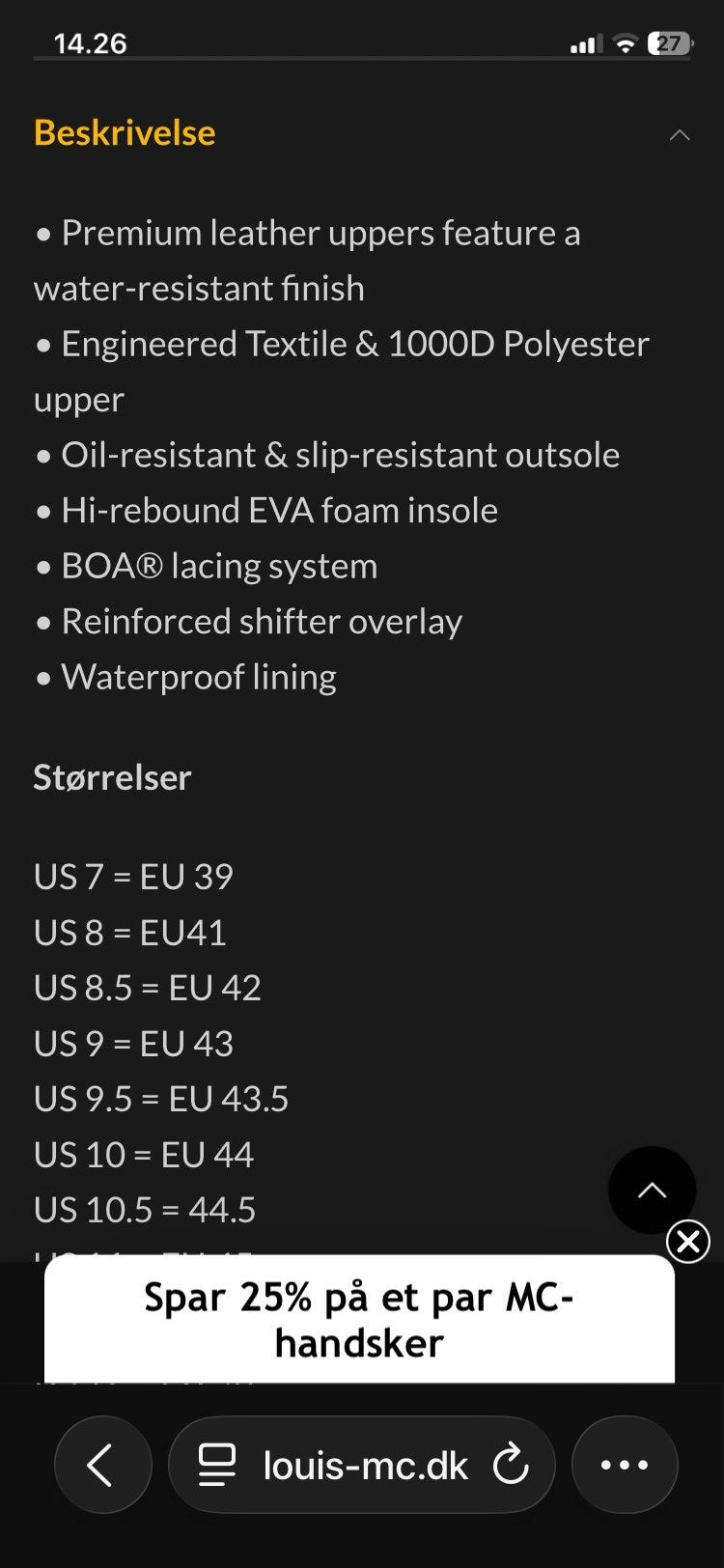Open the browser three-dots more menu
724x1568 pixels.
(x=625, y=1465)
